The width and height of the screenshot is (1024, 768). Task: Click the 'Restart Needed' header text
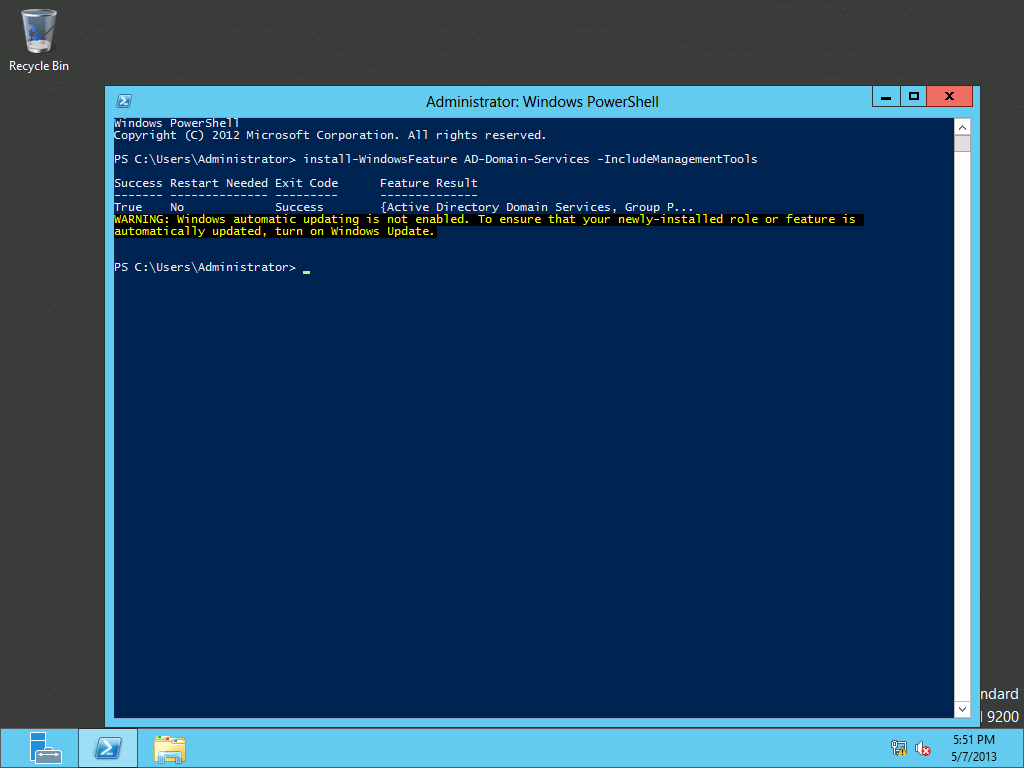(219, 183)
